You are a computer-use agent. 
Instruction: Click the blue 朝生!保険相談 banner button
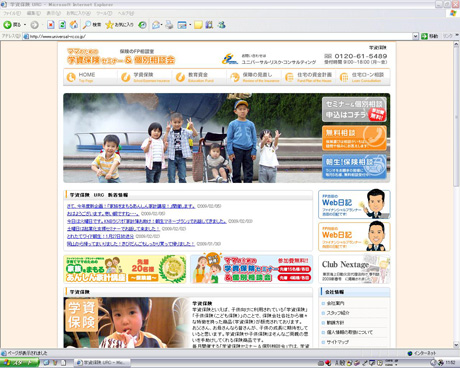tap(354, 166)
